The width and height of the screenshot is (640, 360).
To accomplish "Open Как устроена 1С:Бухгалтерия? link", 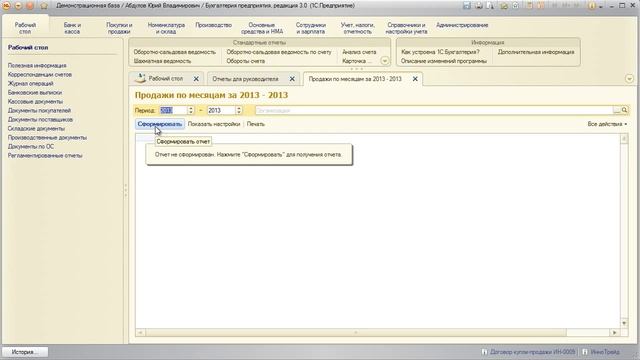I will 440,52.
